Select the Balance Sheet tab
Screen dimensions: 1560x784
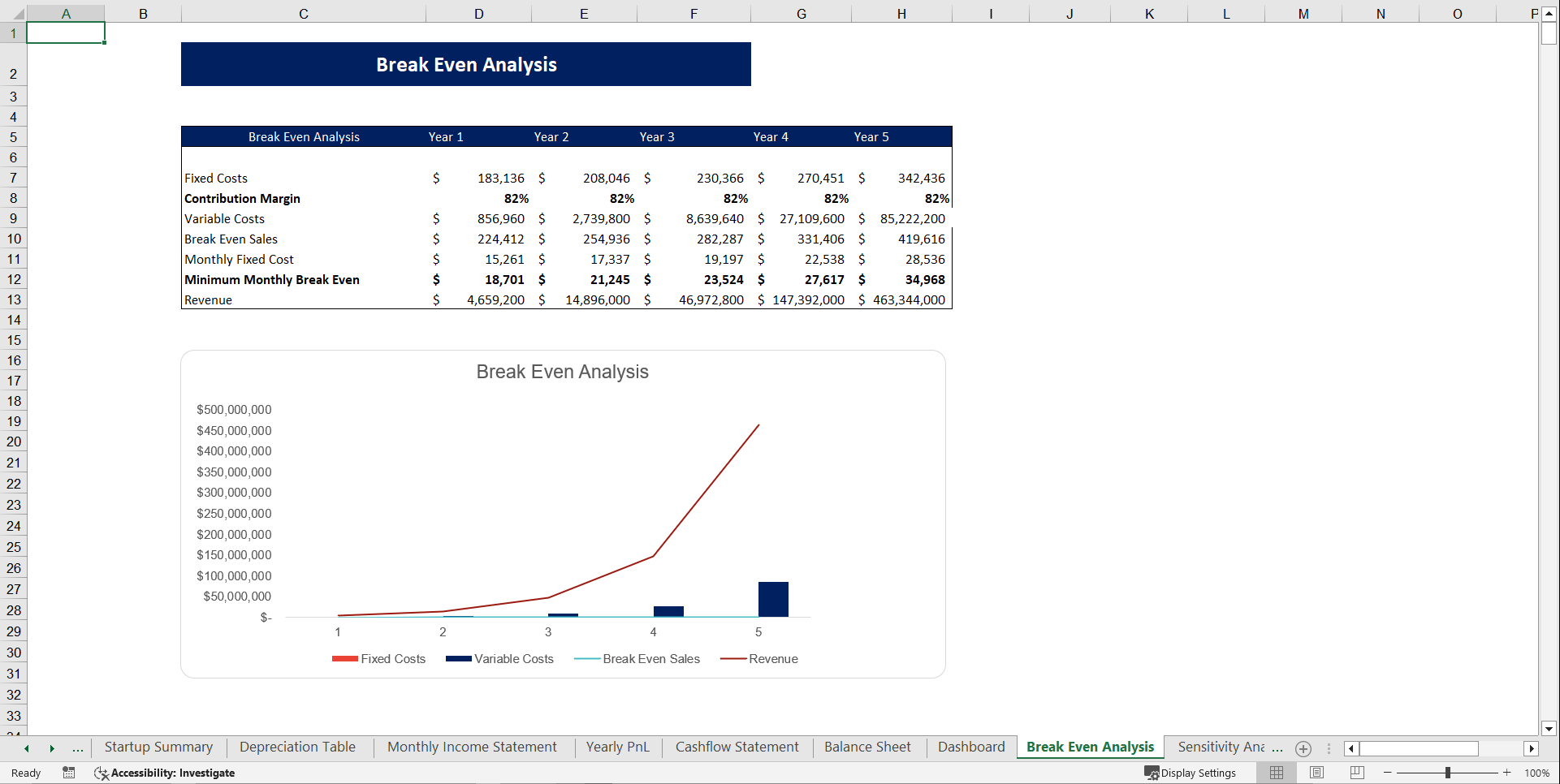pyautogui.click(x=867, y=747)
